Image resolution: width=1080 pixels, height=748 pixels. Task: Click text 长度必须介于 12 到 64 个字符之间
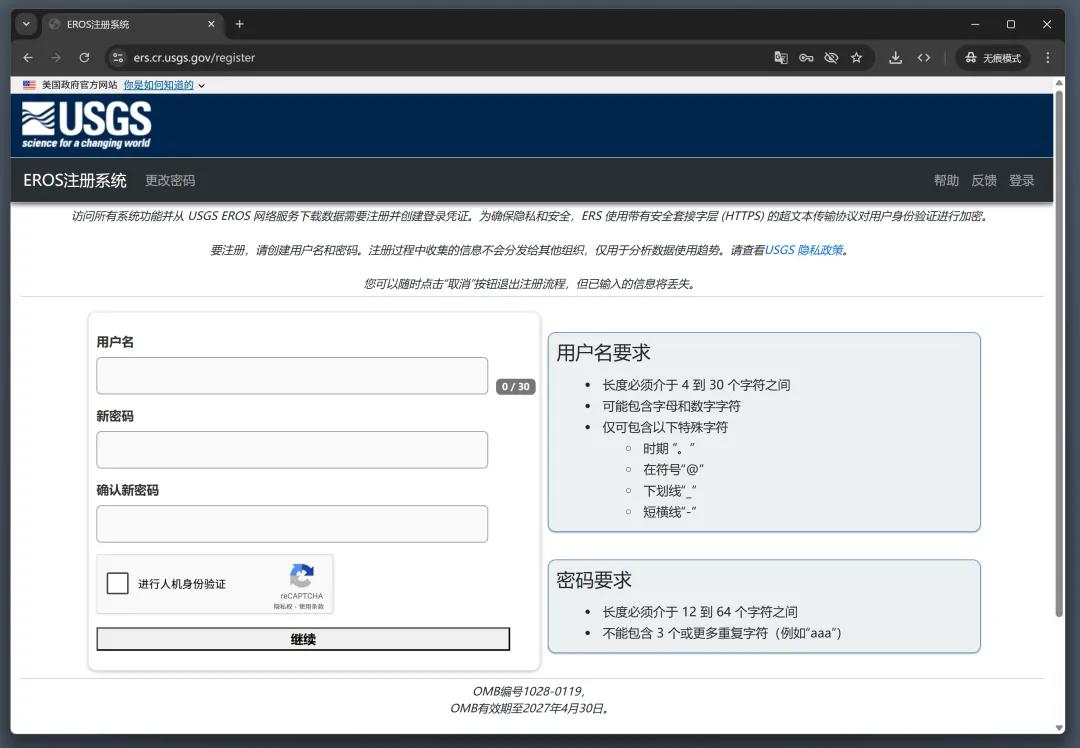tap(700, 612)
